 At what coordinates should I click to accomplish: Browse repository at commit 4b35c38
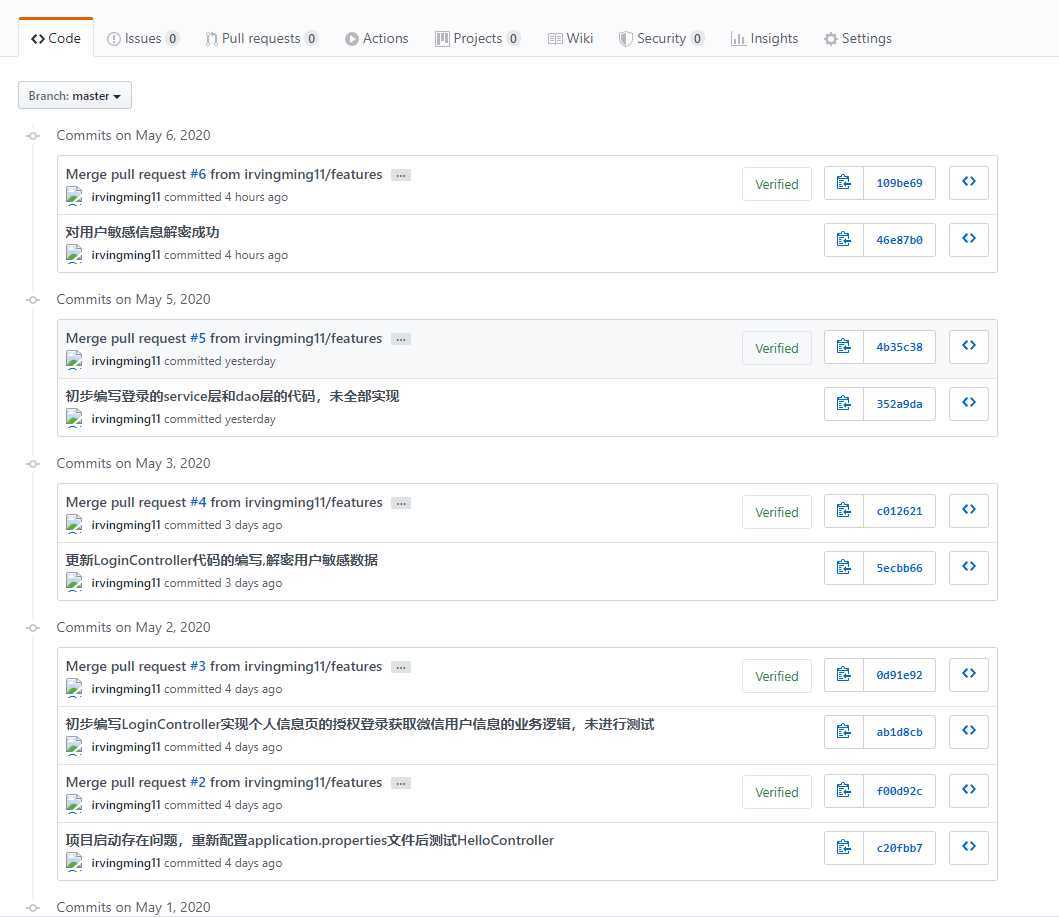[968, 346]
